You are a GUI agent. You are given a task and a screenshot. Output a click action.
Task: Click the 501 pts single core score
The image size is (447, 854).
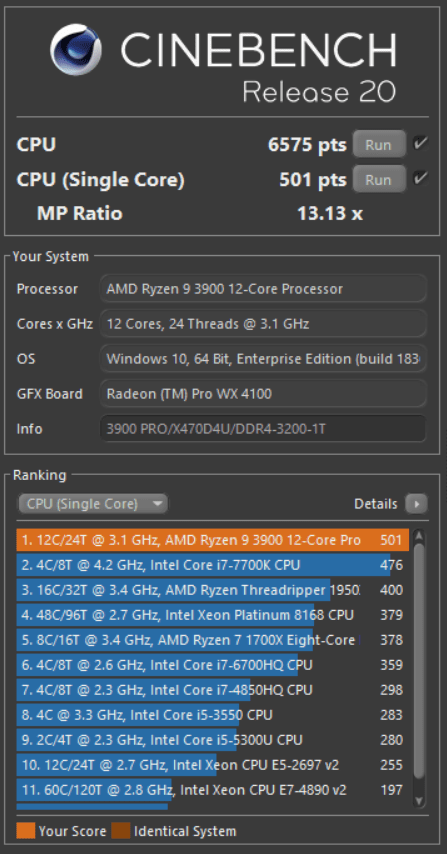pyautogui.click(x=313, y=180)
